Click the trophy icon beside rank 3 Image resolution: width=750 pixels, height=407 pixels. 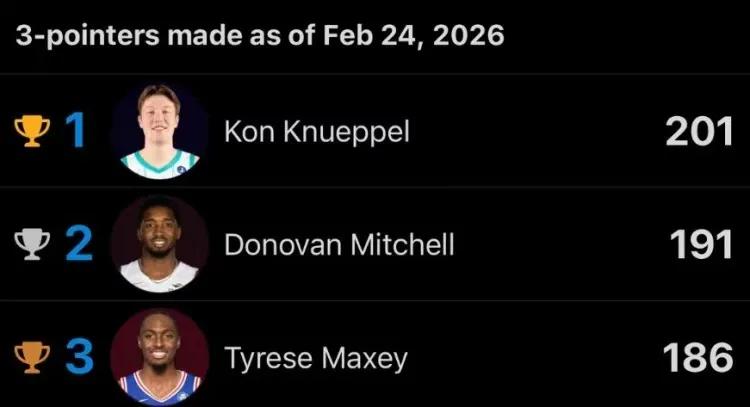[x=31, y=358]
